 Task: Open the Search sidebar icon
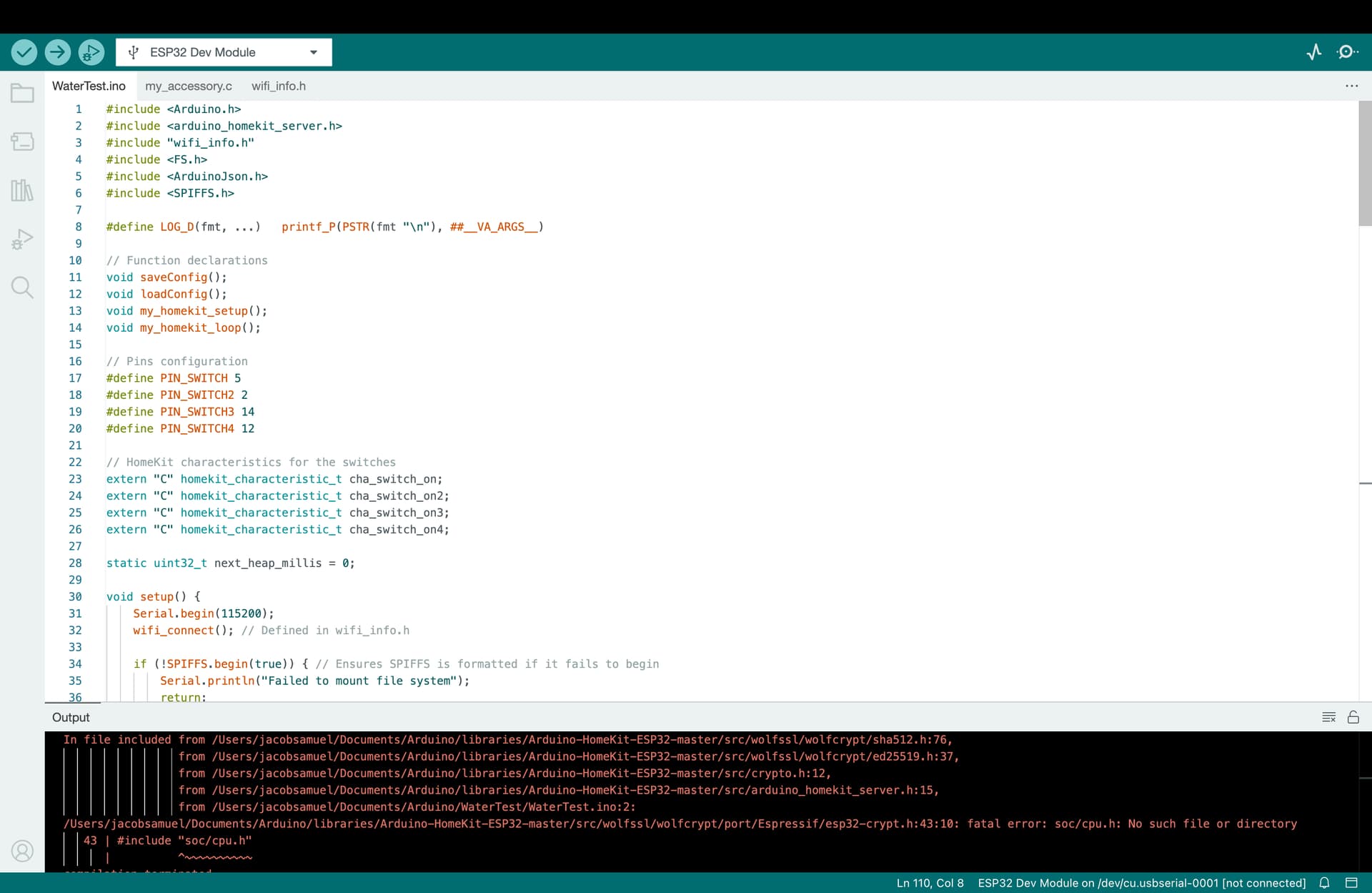22,287
